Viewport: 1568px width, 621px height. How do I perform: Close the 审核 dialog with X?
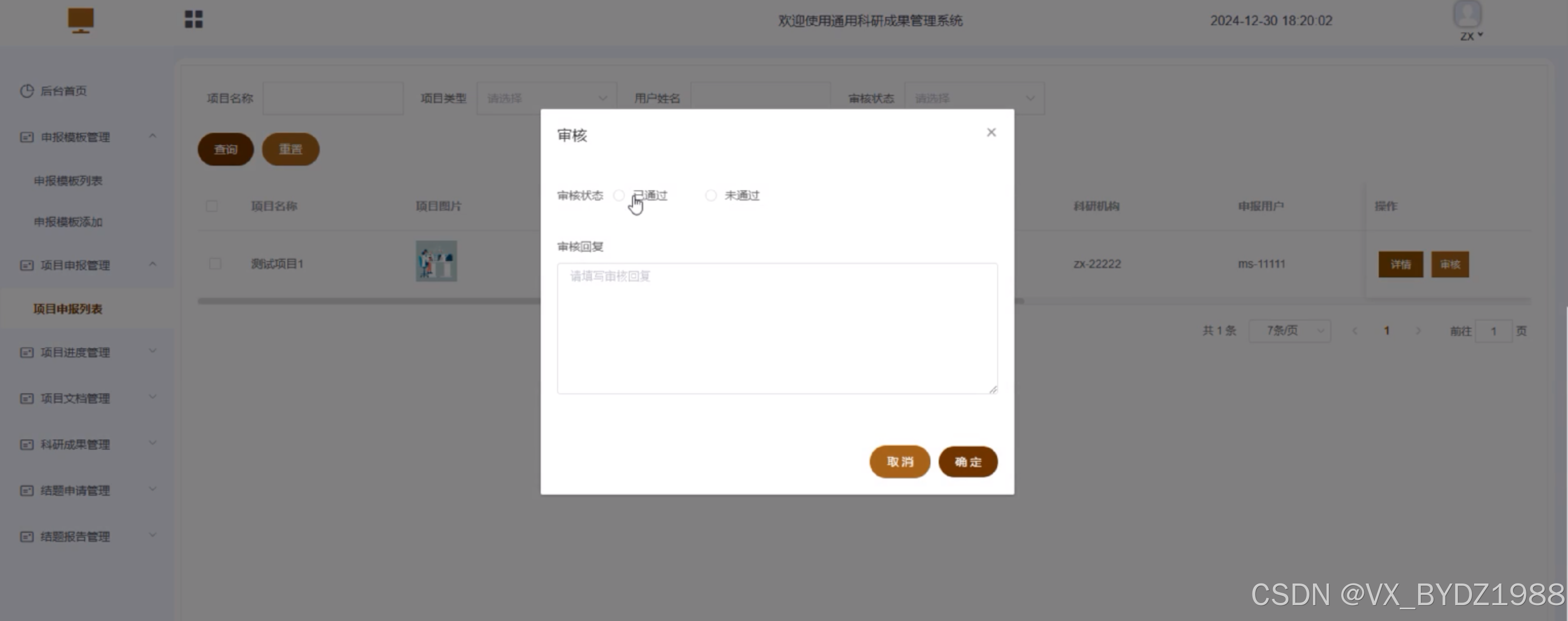(x=991, y=132)
